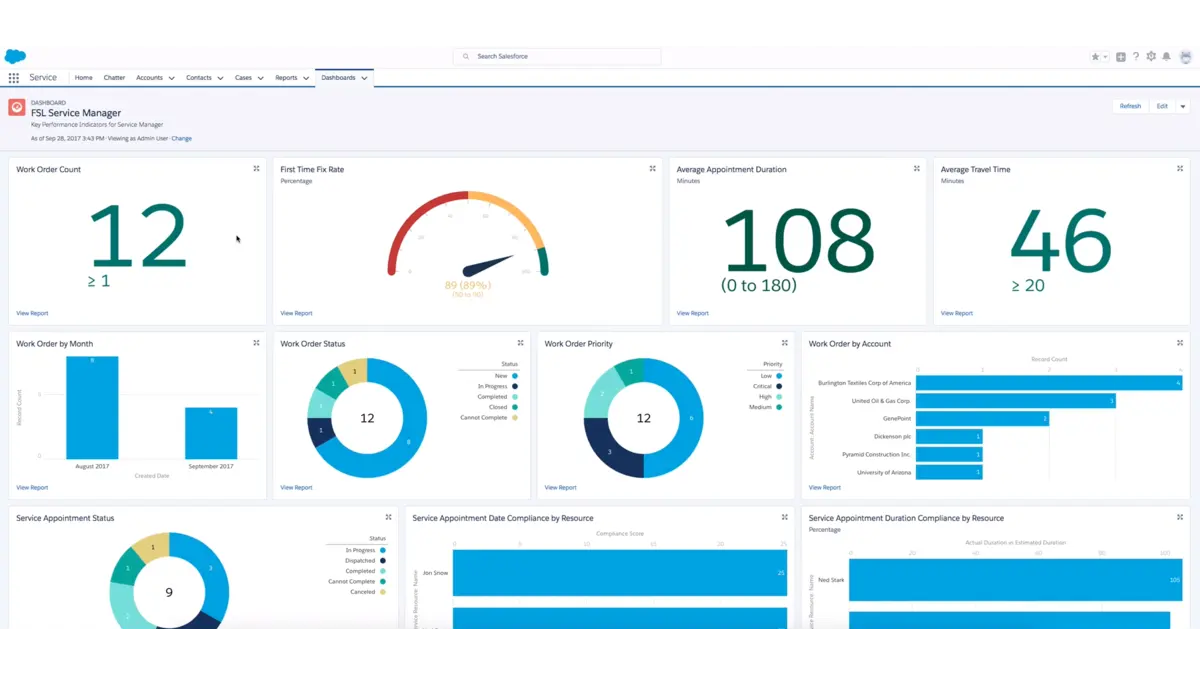Click the Refresh button

pyautogui.click(x=1130, y=106)
